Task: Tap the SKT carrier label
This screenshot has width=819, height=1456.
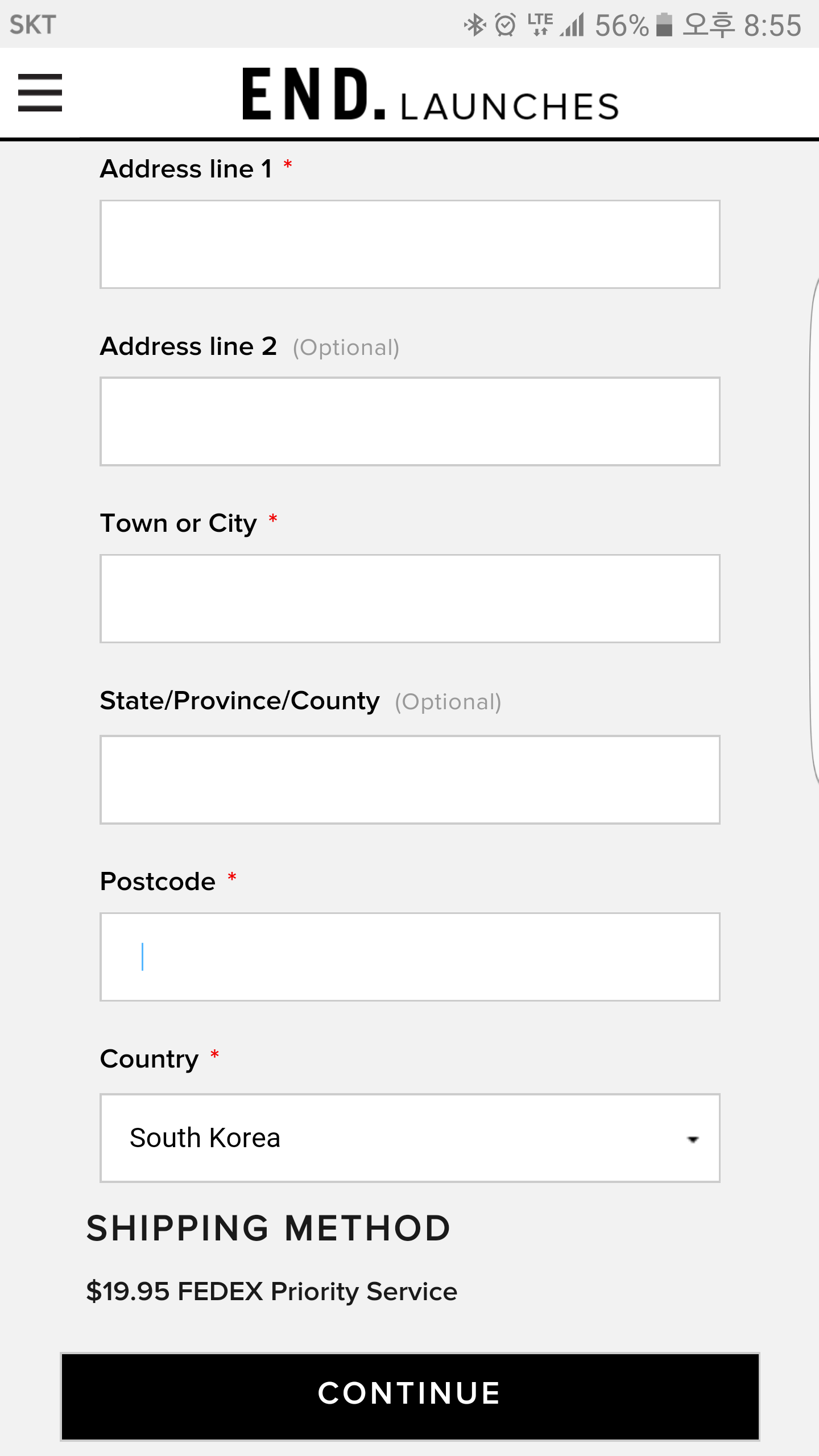Action: tap(33, 25)
